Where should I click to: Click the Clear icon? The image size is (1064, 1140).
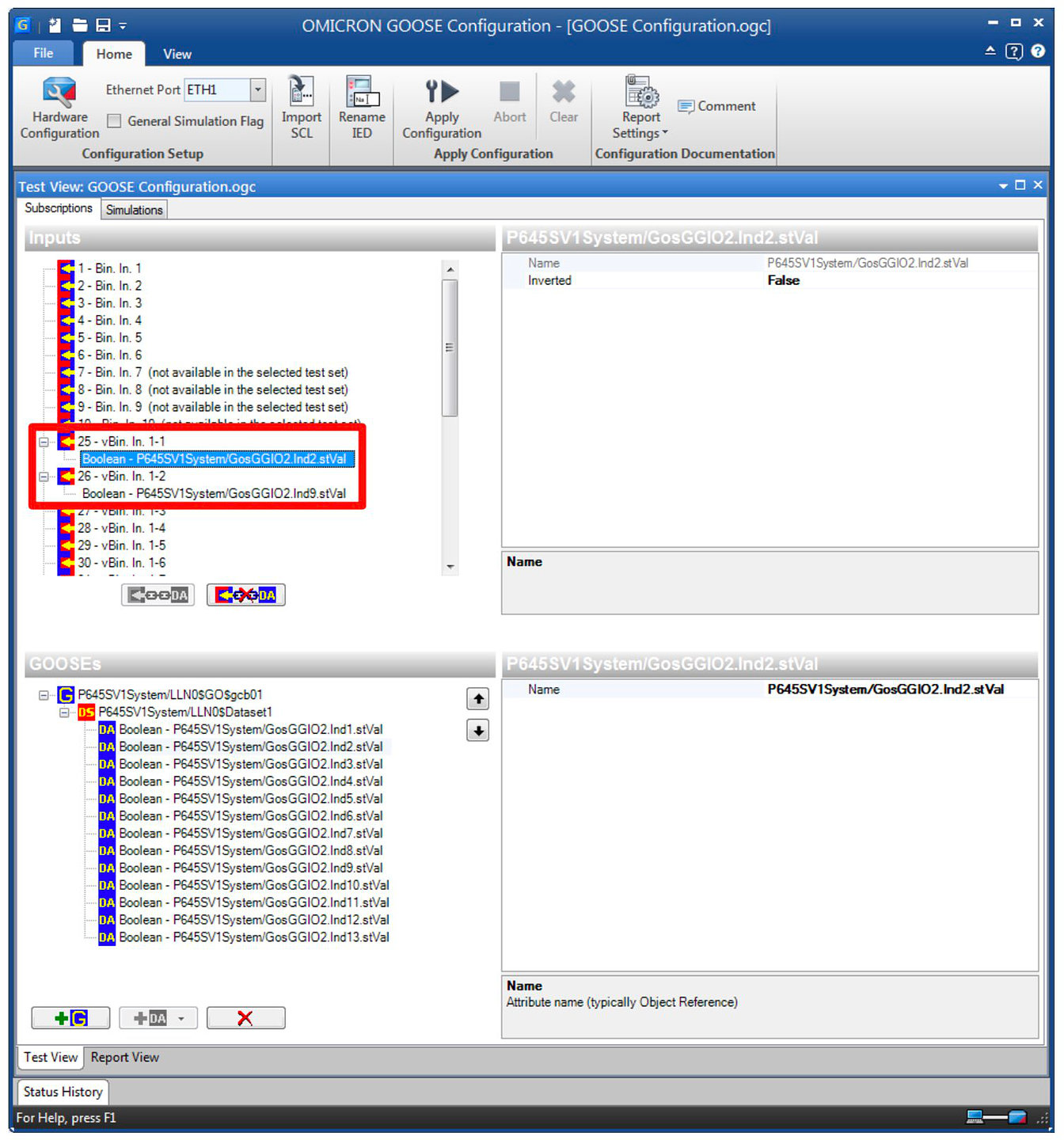point(564,92)
